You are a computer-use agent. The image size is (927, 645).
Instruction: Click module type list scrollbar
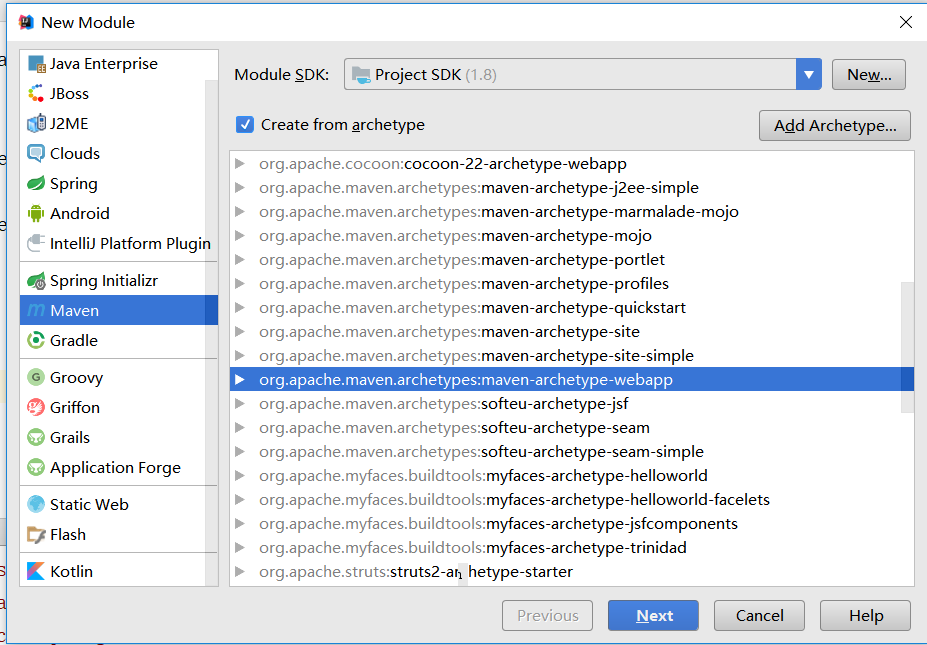pos(211,331)
